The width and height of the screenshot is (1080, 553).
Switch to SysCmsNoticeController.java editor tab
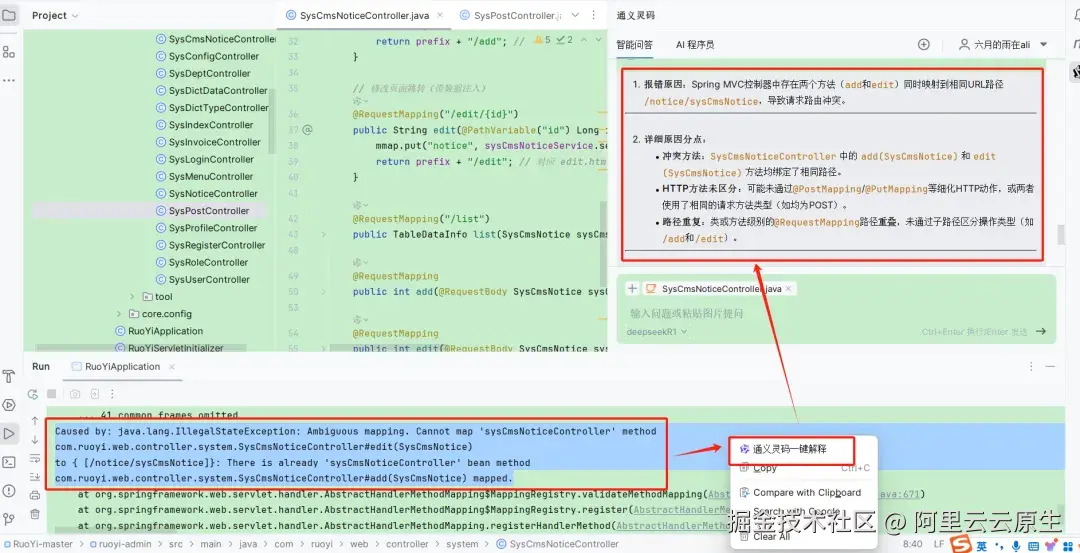click(x=362, y=15)
